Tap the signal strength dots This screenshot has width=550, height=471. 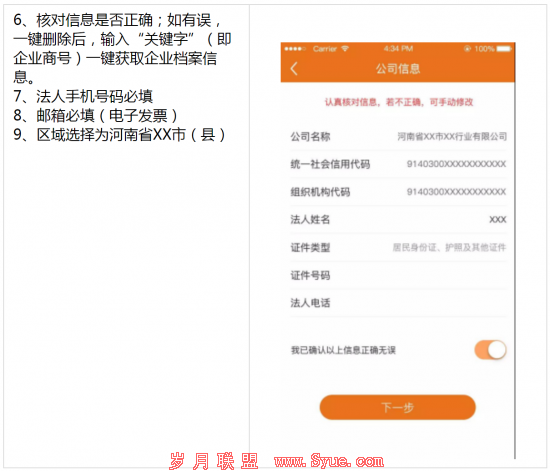pyautogui.click(x=295, y=49)
